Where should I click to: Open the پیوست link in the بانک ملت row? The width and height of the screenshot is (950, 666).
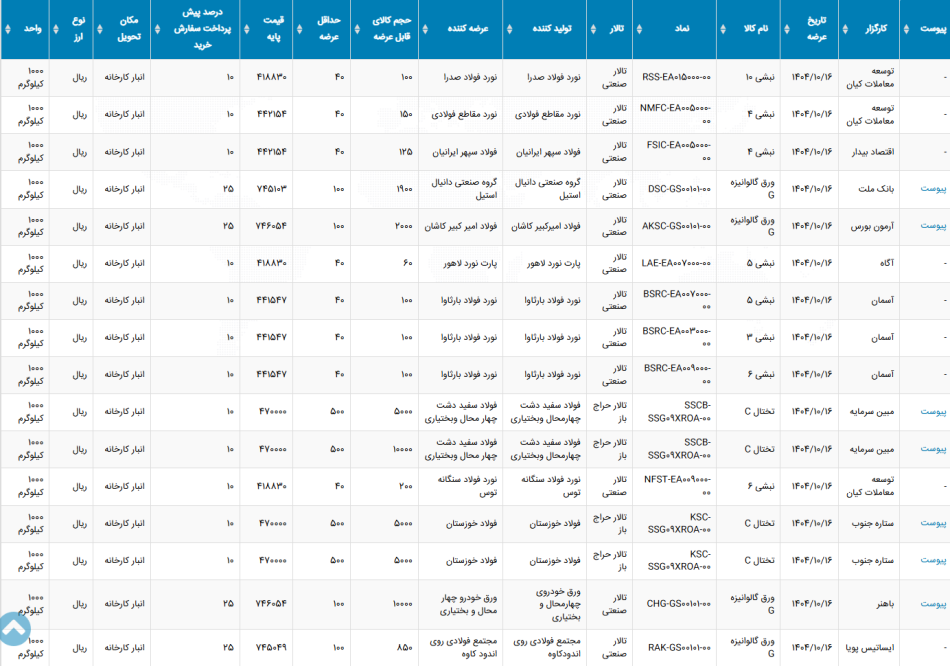click(x=933, y=189)
